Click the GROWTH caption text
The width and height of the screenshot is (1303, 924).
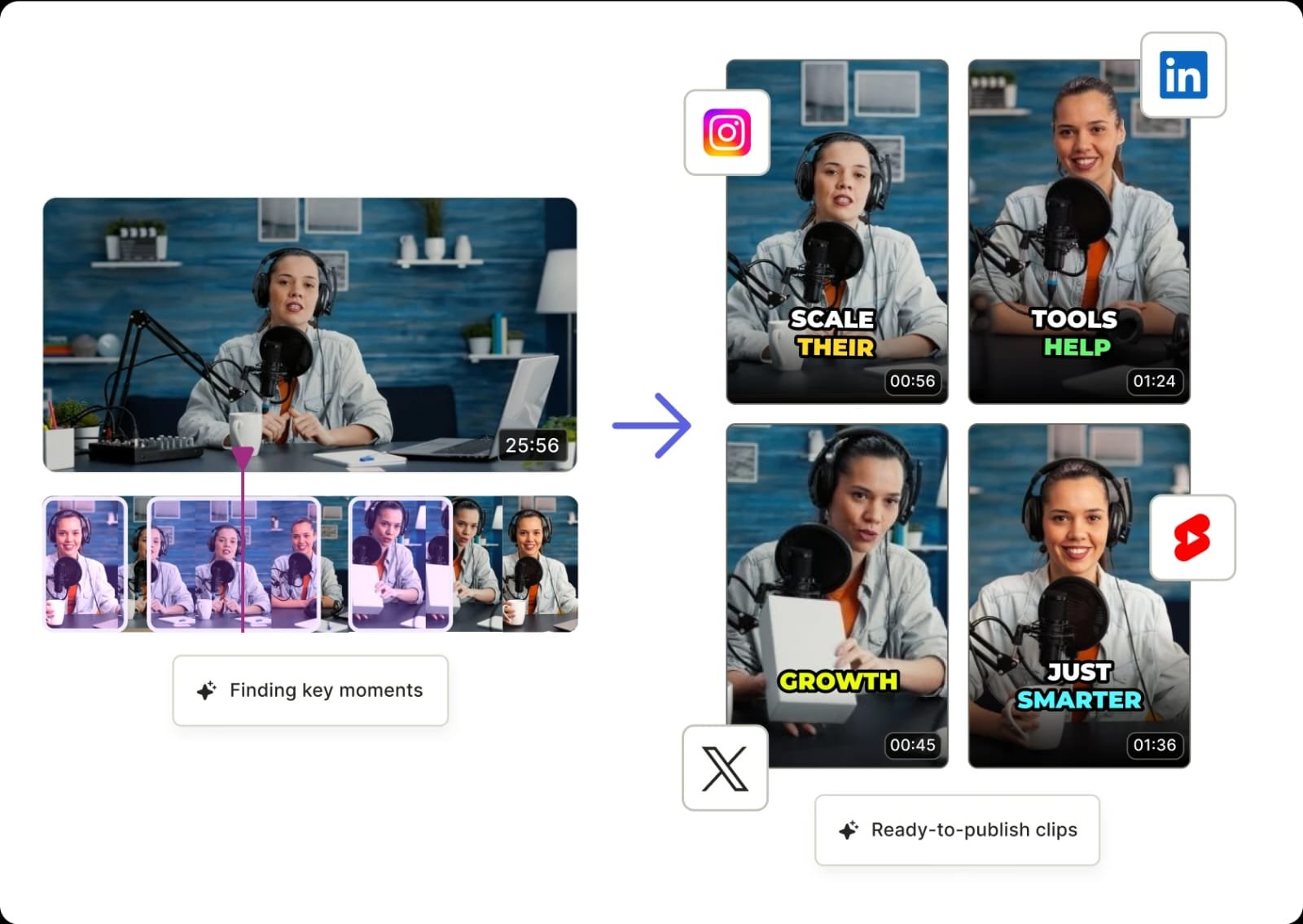pos(838,681)
